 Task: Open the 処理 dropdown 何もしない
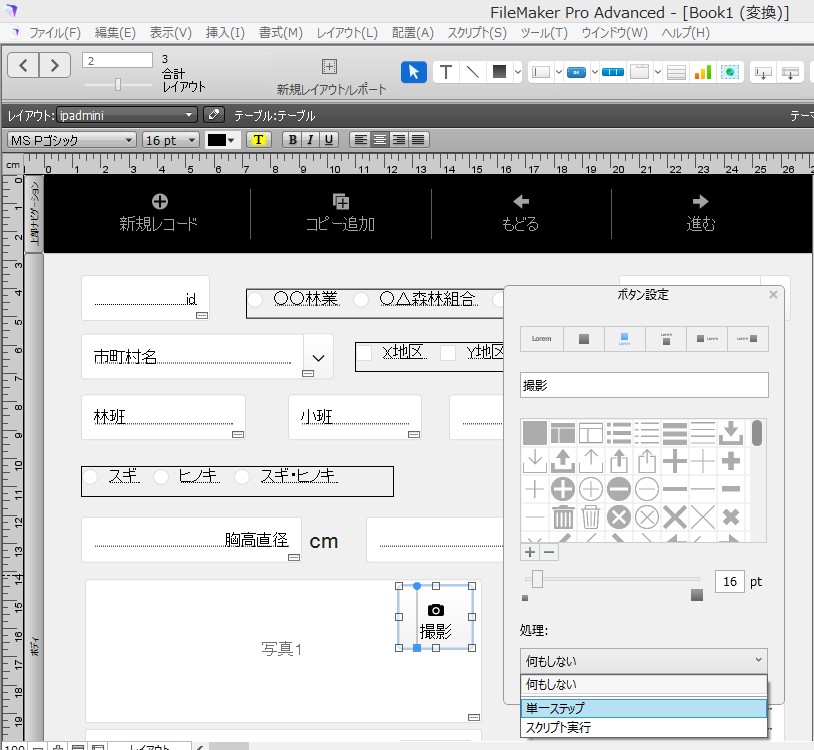pyautogui.click(x=644, y=660)
